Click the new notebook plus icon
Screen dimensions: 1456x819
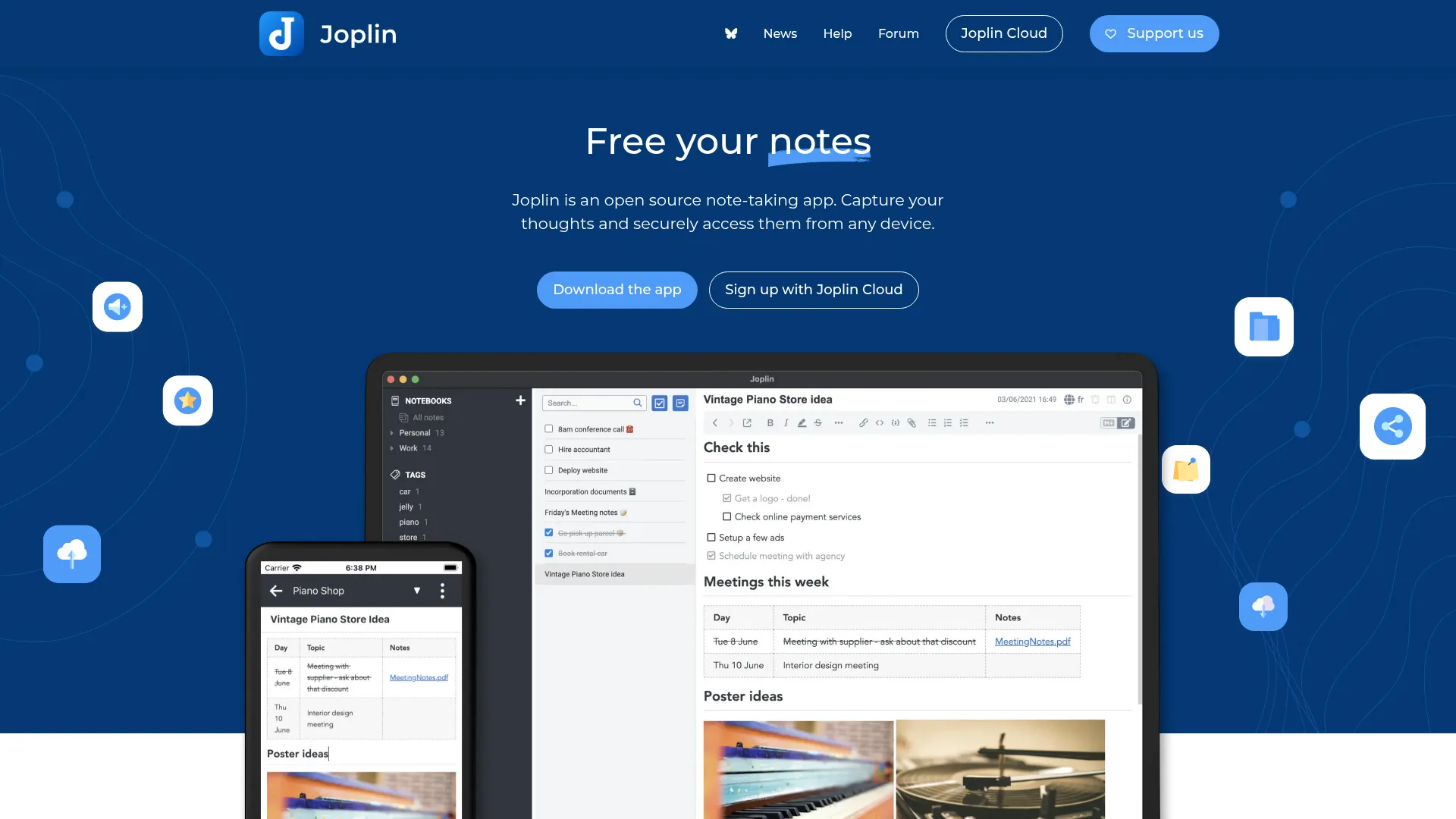[x=520, y=400]
